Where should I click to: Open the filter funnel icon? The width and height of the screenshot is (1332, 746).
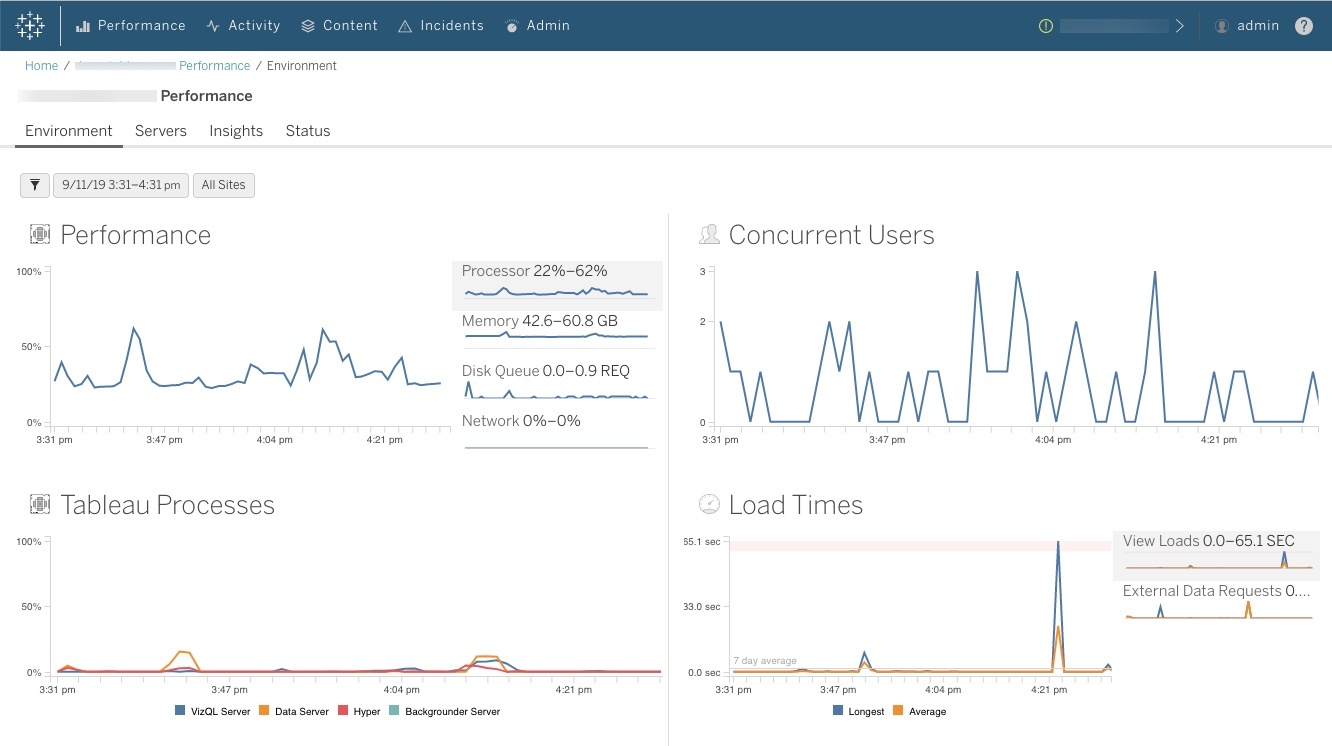34,184
